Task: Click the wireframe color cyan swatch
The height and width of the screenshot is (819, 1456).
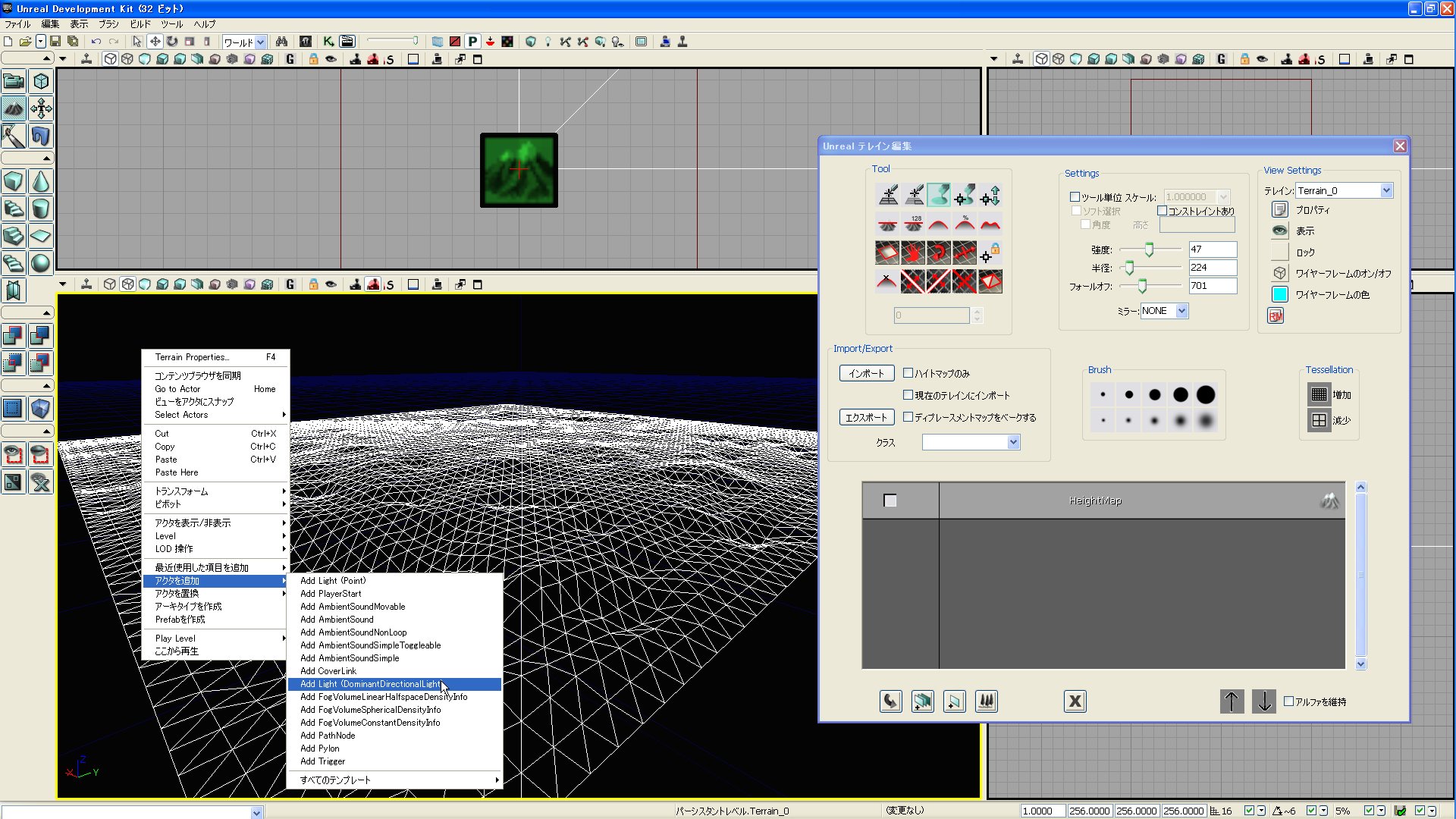Action: [x=1279, y=295]
